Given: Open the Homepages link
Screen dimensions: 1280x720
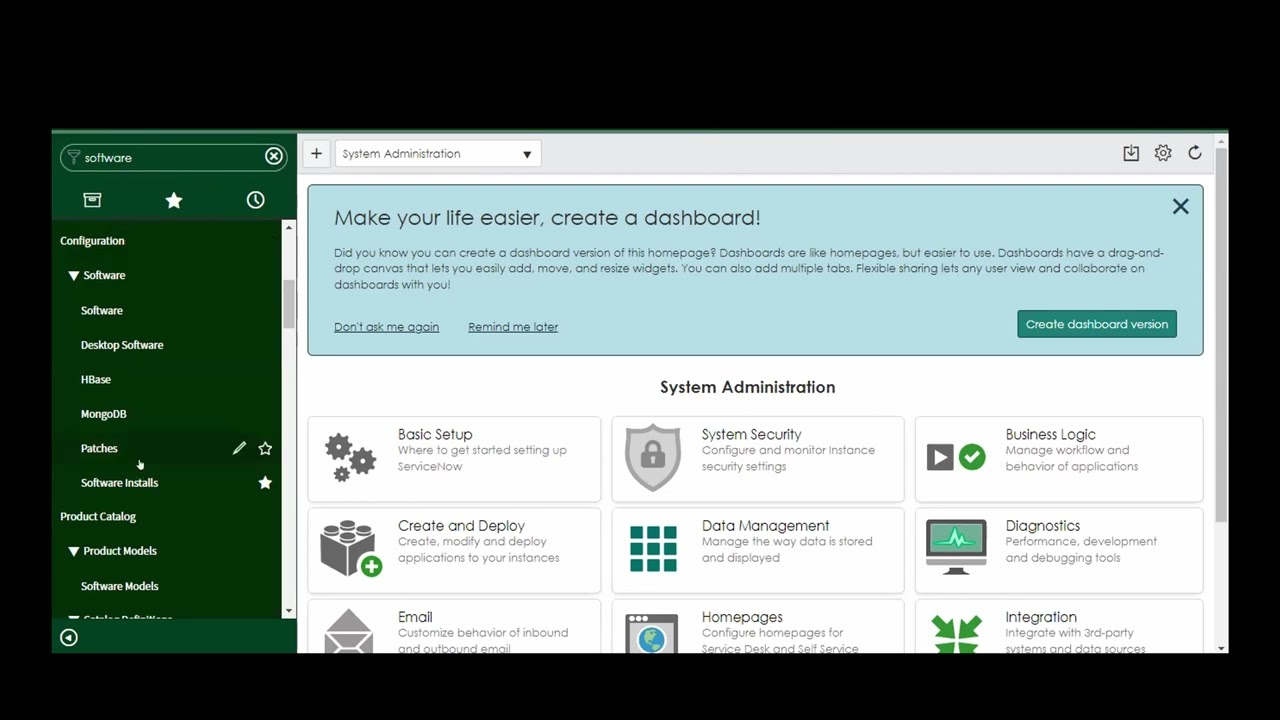Looking at the screenshot, I should (x=742, y=617).
